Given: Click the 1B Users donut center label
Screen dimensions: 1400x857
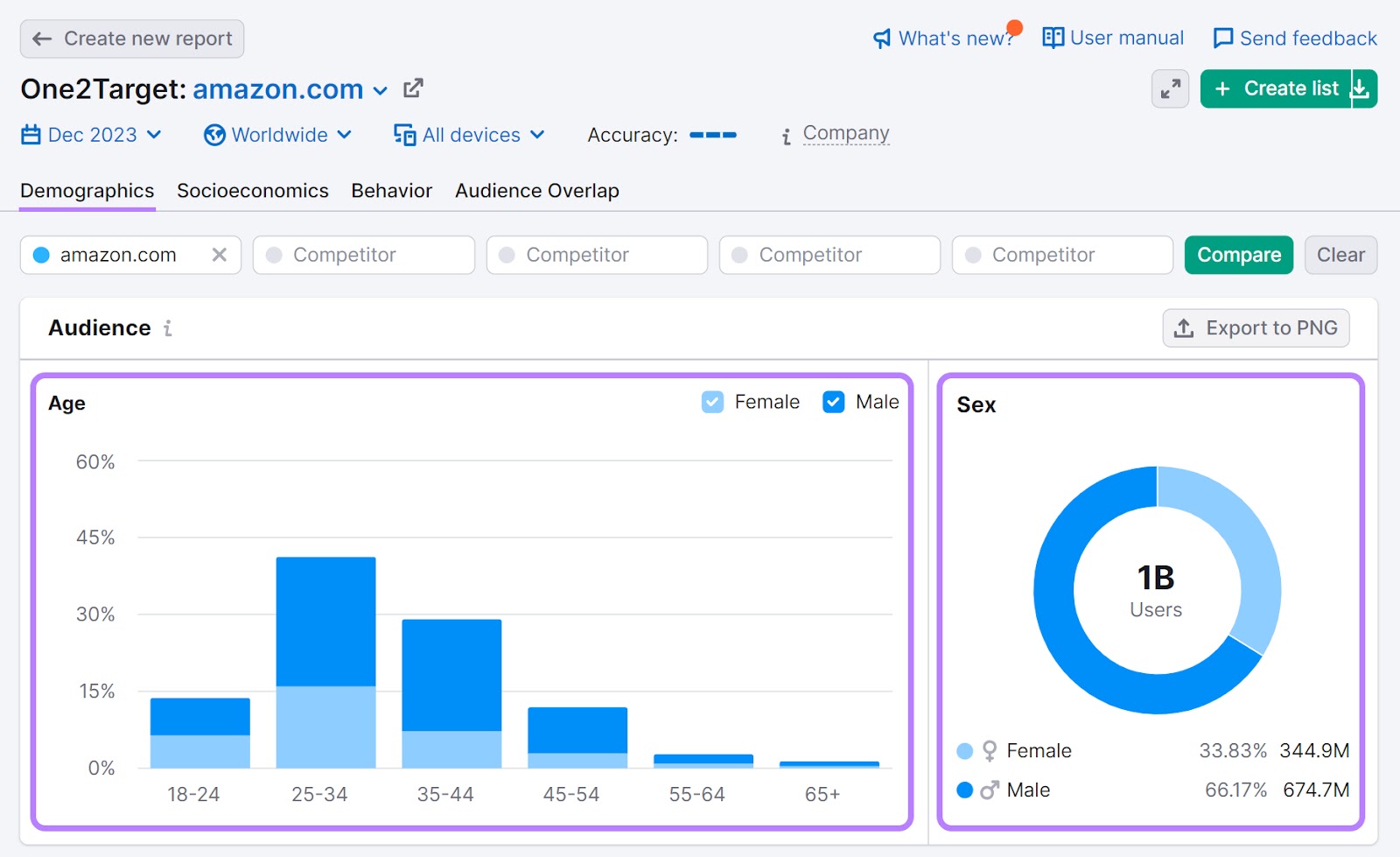Looking at the screenshot, I should (1156, 590).
